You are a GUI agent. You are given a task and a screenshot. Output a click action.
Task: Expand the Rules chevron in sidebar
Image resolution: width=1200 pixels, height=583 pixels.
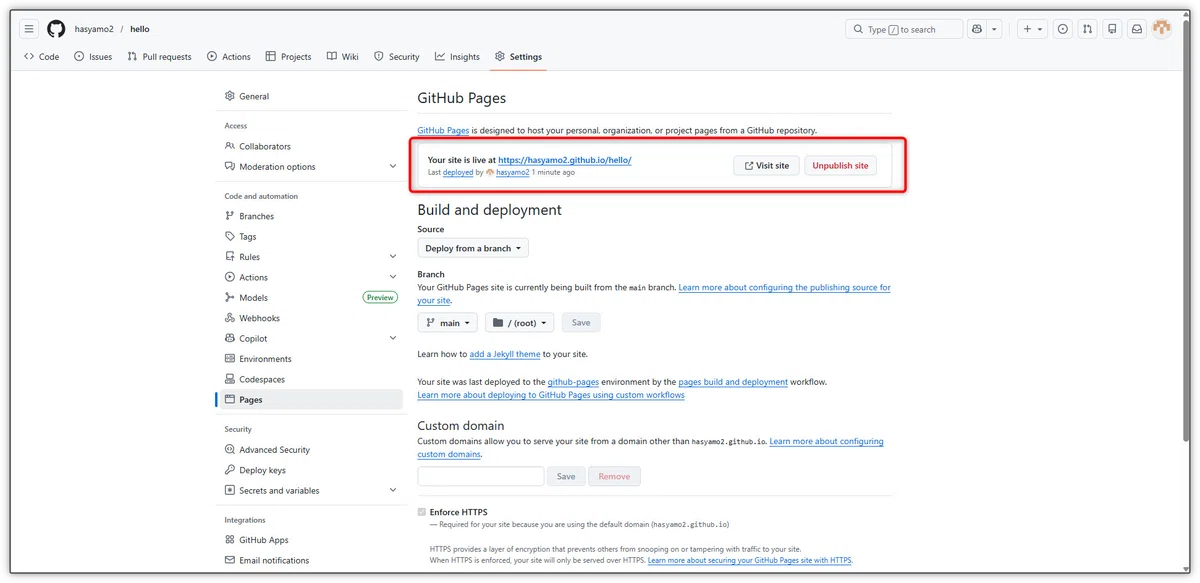[392, 257]
